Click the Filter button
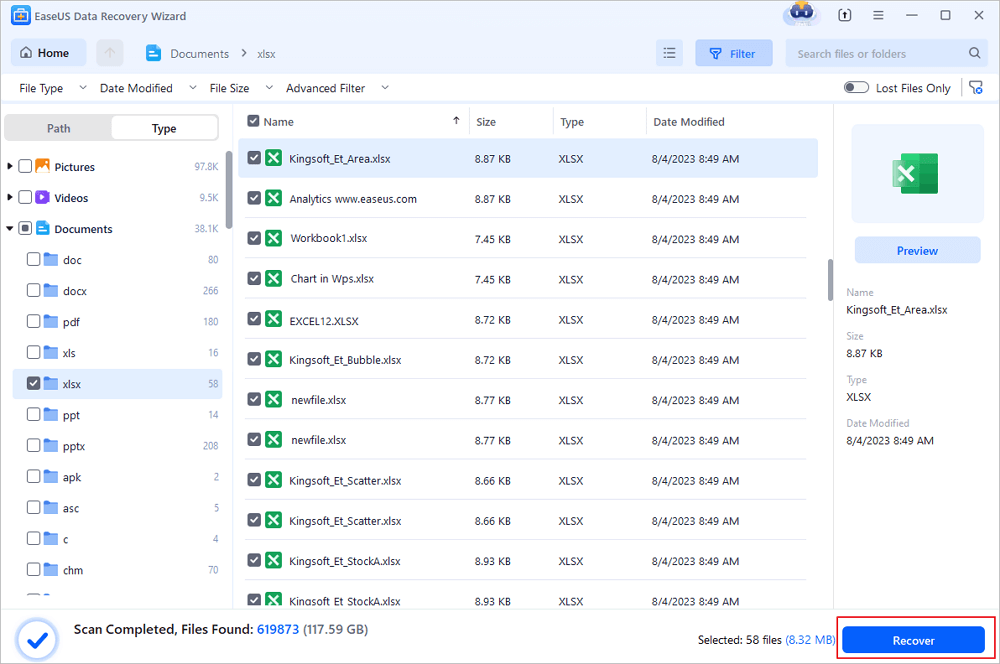The height and width of the screenshot is (664, 1000). point(733,53)
